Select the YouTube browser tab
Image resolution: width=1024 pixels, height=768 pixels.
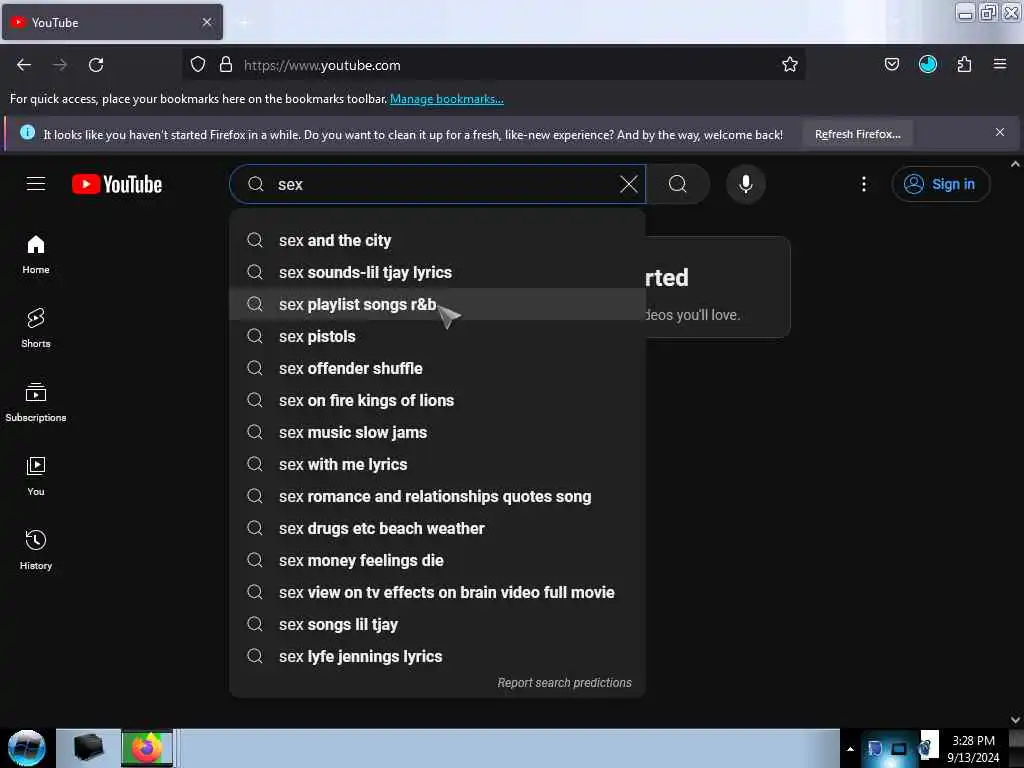pyautogui.click(x=112, y=22)
